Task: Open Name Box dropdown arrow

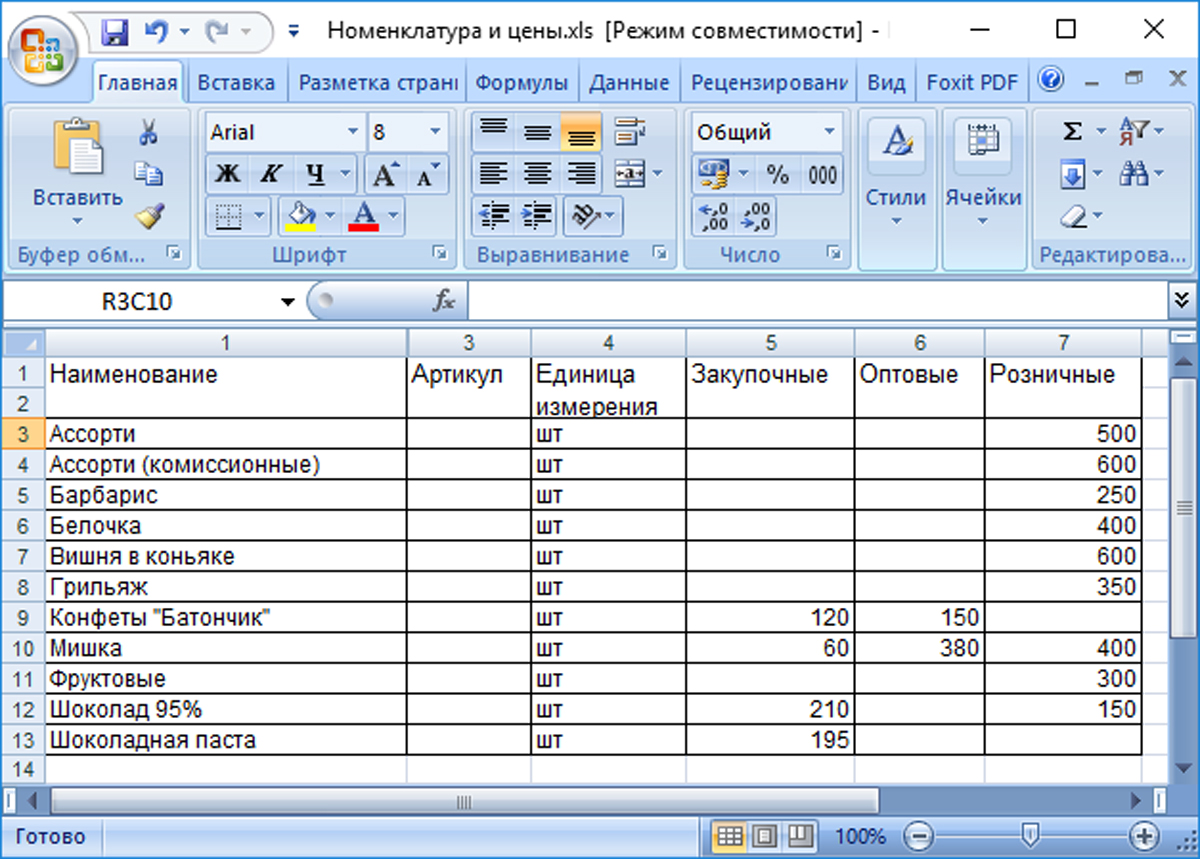Action: click(288, 301)
